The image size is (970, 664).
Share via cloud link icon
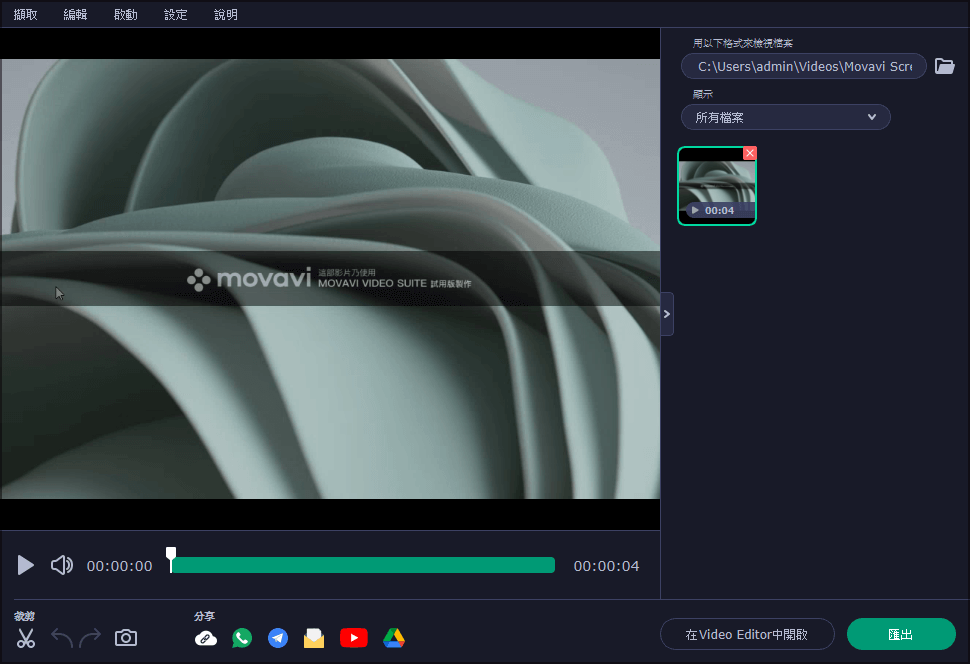[x=206, y=638]
